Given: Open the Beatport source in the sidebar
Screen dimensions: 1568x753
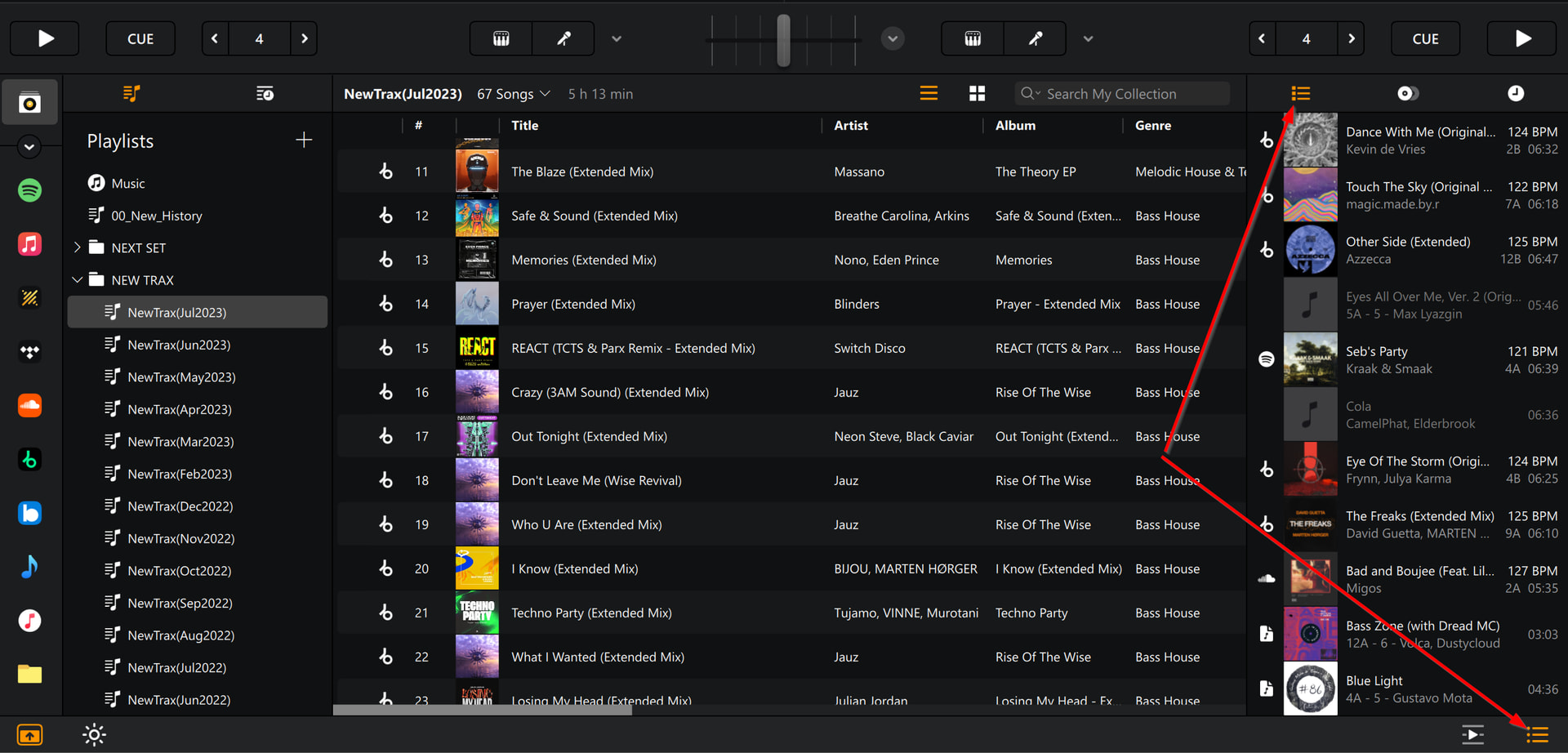Looking at the screenshot, I should coord(30,460).
